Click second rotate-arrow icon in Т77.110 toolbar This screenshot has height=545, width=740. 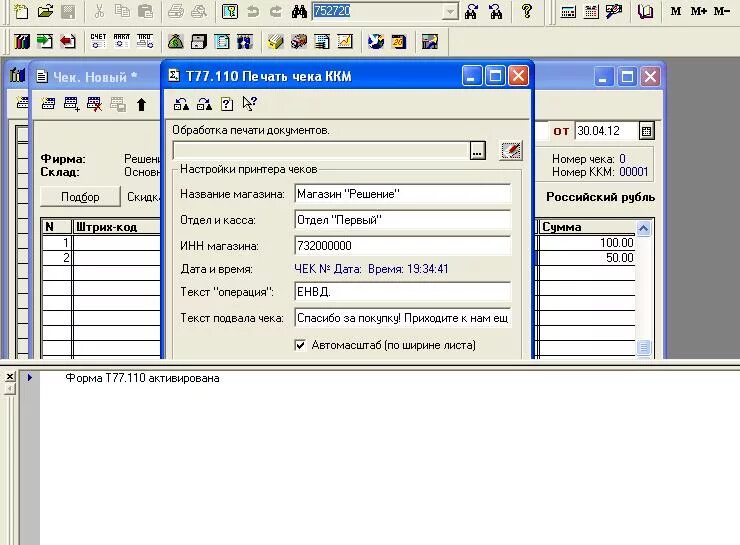pyautogui.click(x=204, y=104)
